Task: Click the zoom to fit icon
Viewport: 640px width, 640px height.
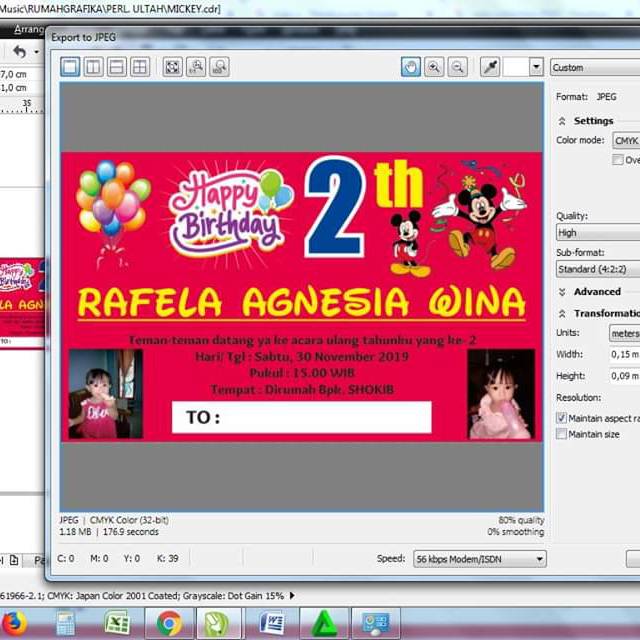Action: click(x=172, y=67)
